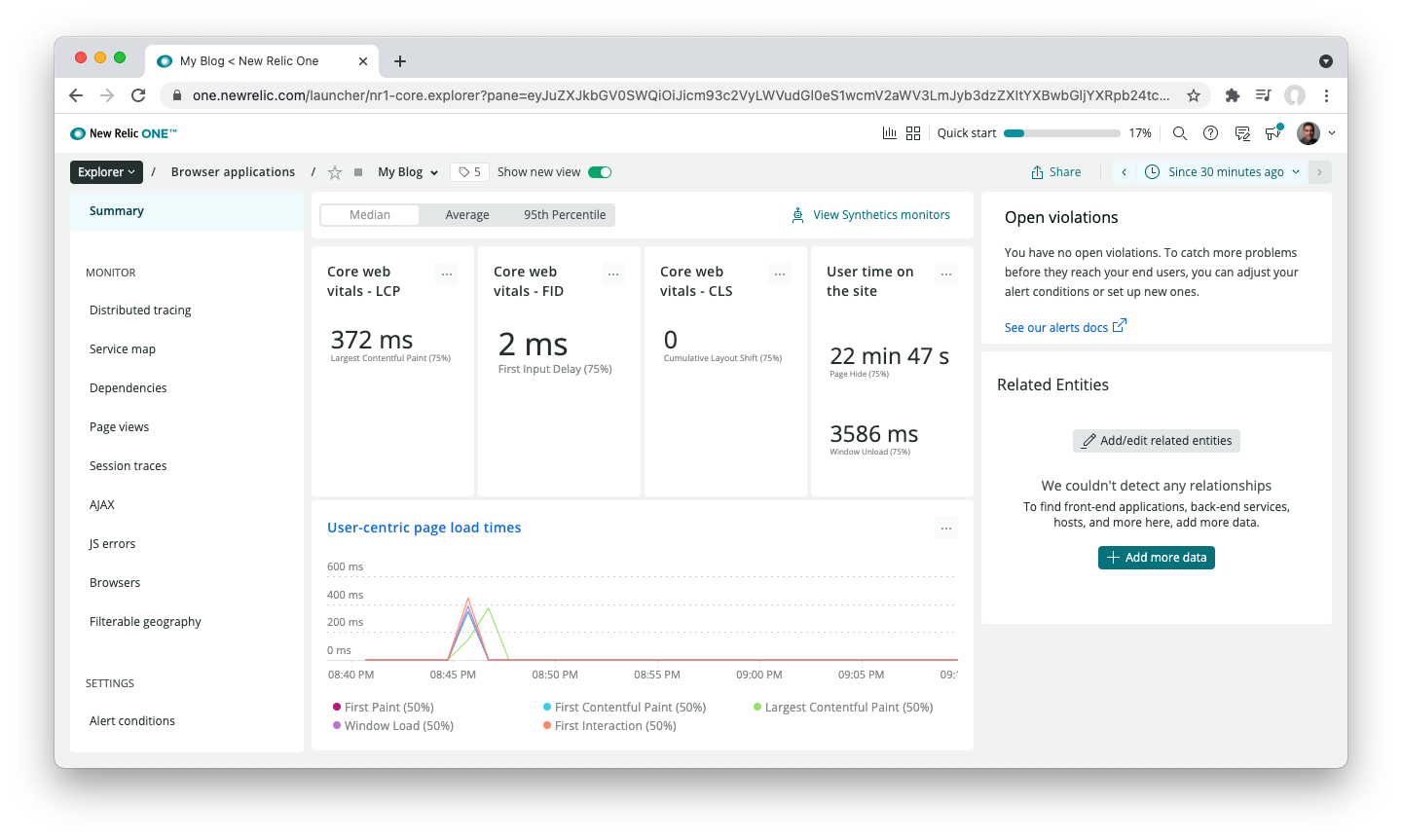
Task: Click the announcements megaphone icon
Action: point(1273,133)
